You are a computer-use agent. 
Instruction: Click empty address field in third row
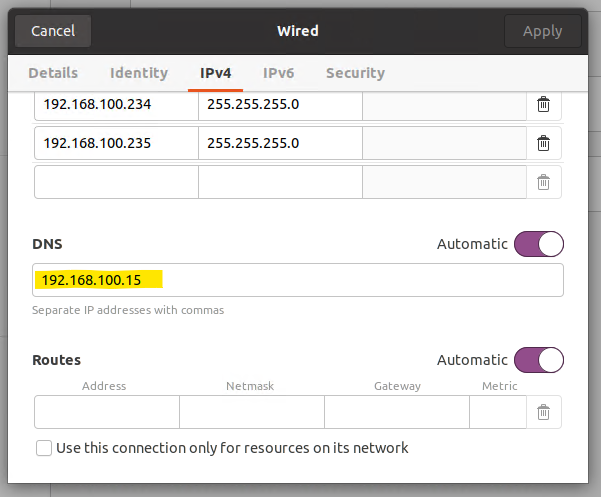tap(116, 182)
